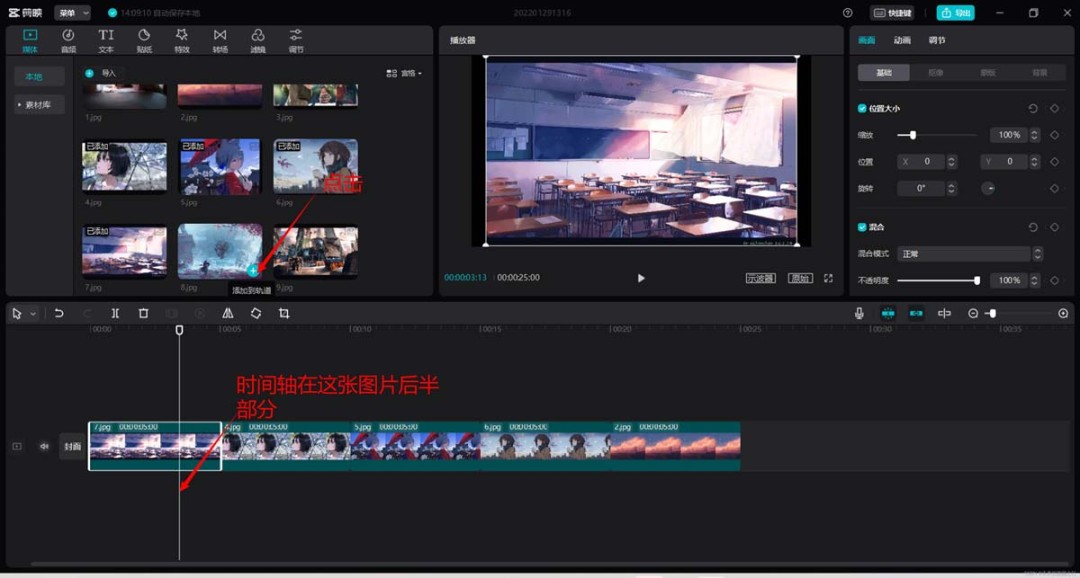Uncheck the 位置大小 position checkbox
The image size is (1080, 578).
point(860,108)
